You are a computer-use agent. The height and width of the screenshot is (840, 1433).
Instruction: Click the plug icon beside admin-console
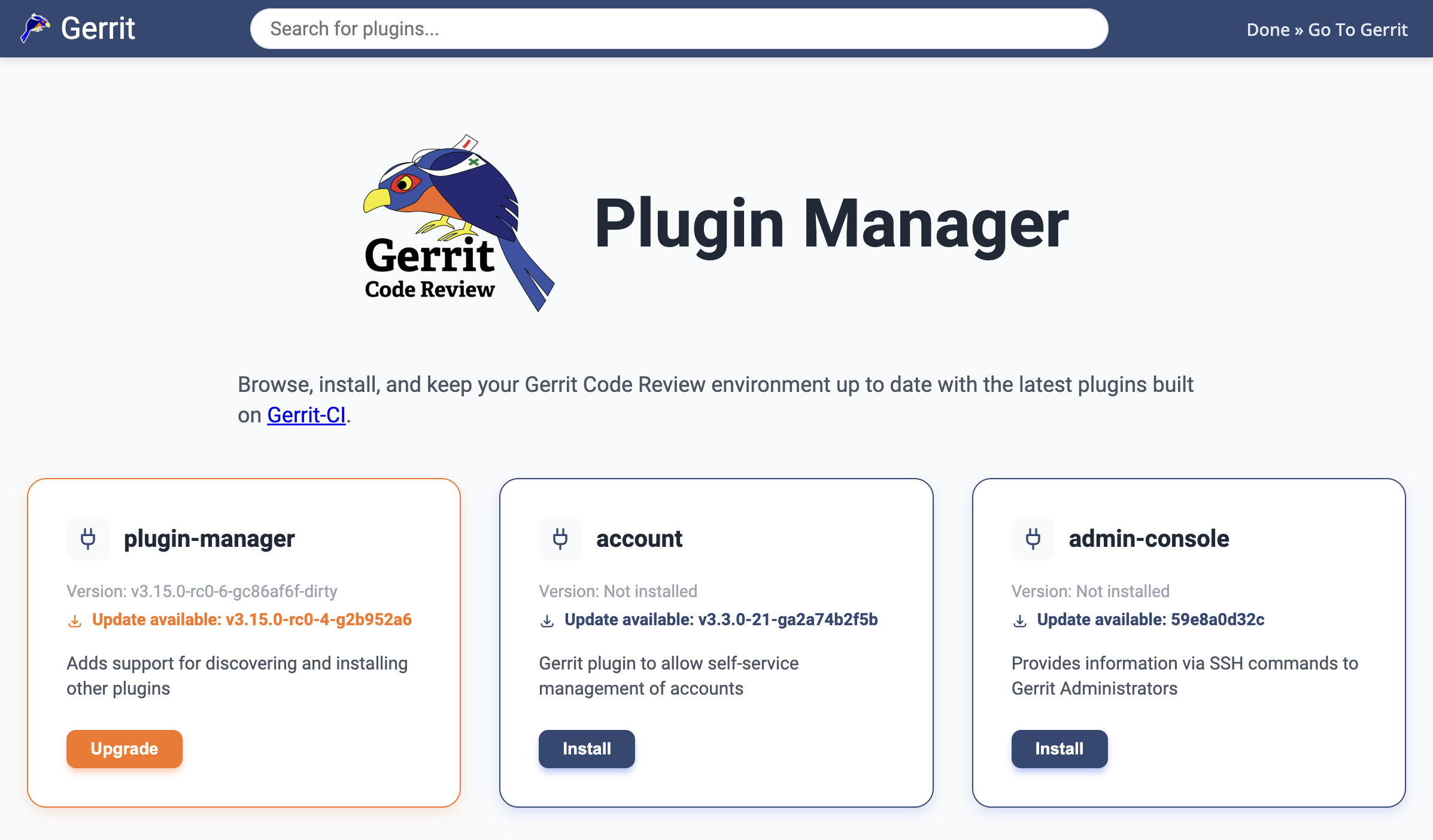click(1033, 538)
